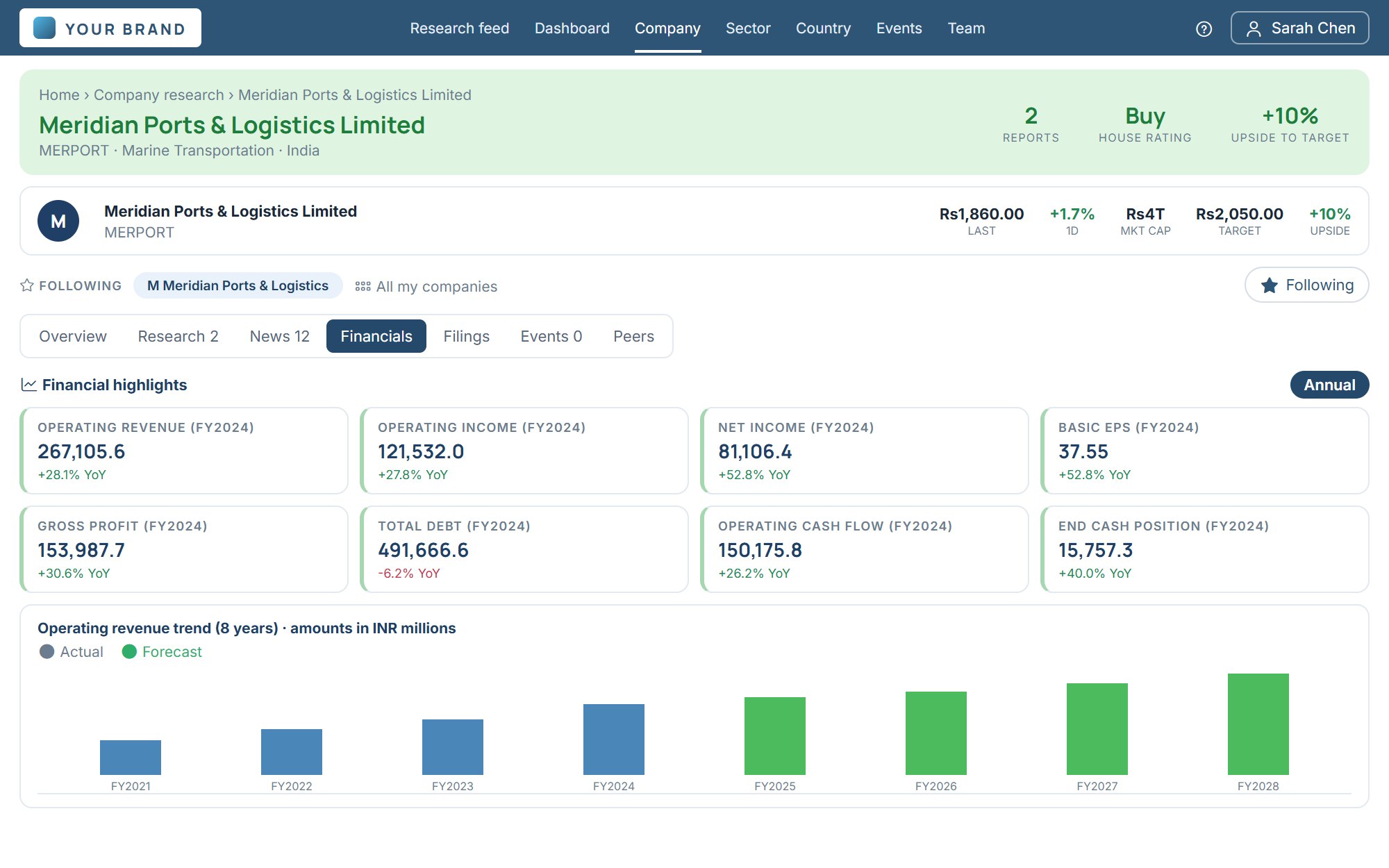1389x868 pixels.
Task: Click the star outline icon beside FOLLOWING
Action: click(x=27, y=285)
